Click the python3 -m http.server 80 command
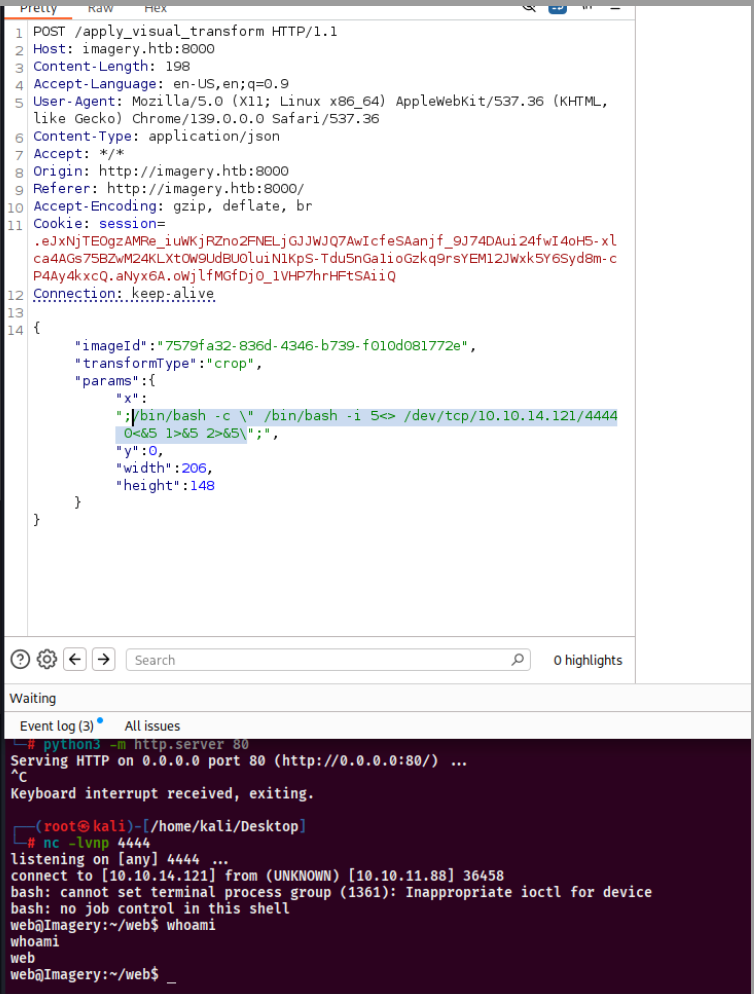Viewport: 754px width, 994px height. [x=146, y=744]
